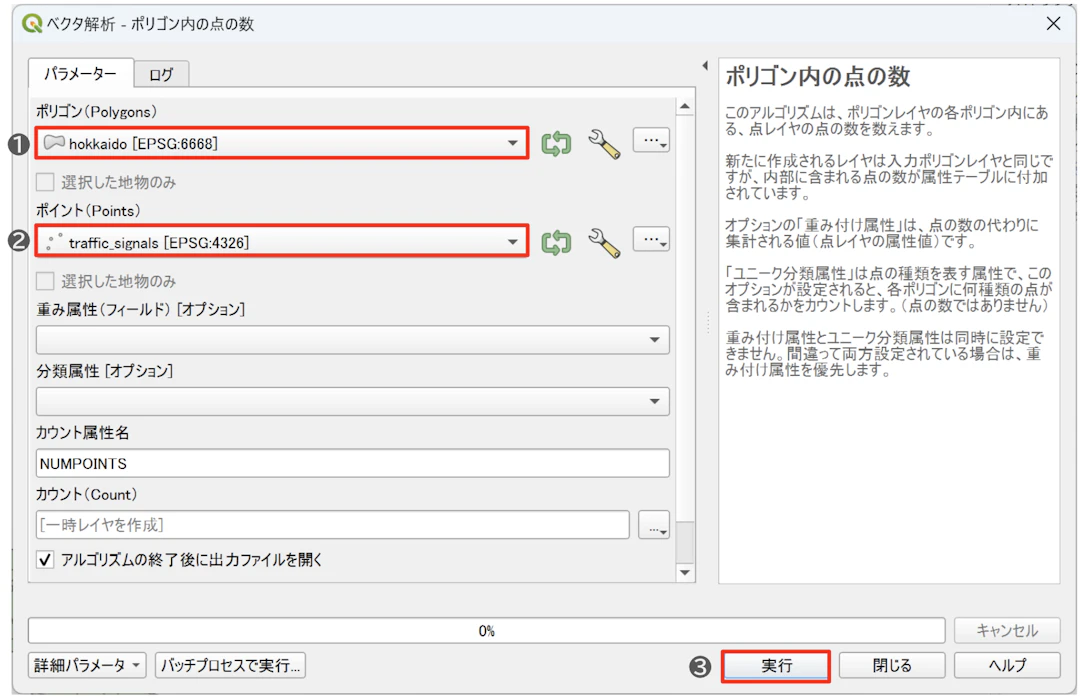The width and height of the screenshot is (1080, 697).
Task: Close the dialog with the X button
Action: [1053, 23]
